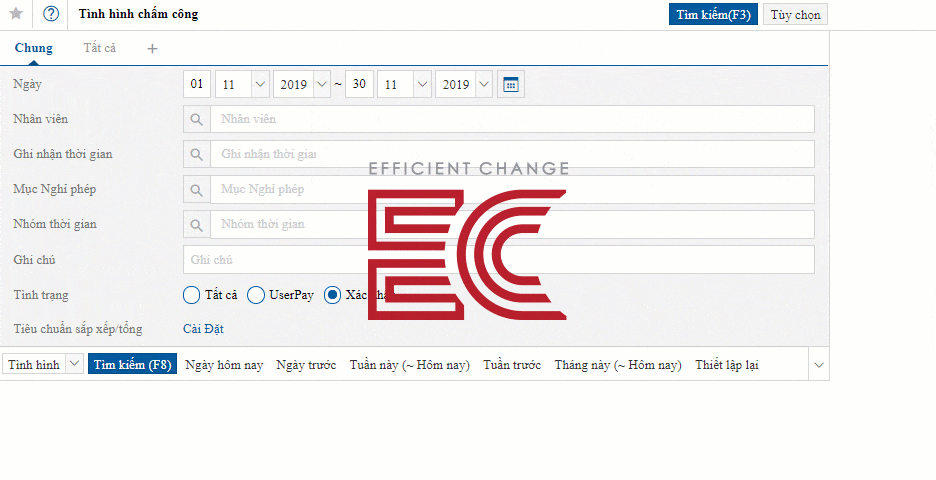
Task: Select the Xác nhận radio button
Action: coord(332,295)
